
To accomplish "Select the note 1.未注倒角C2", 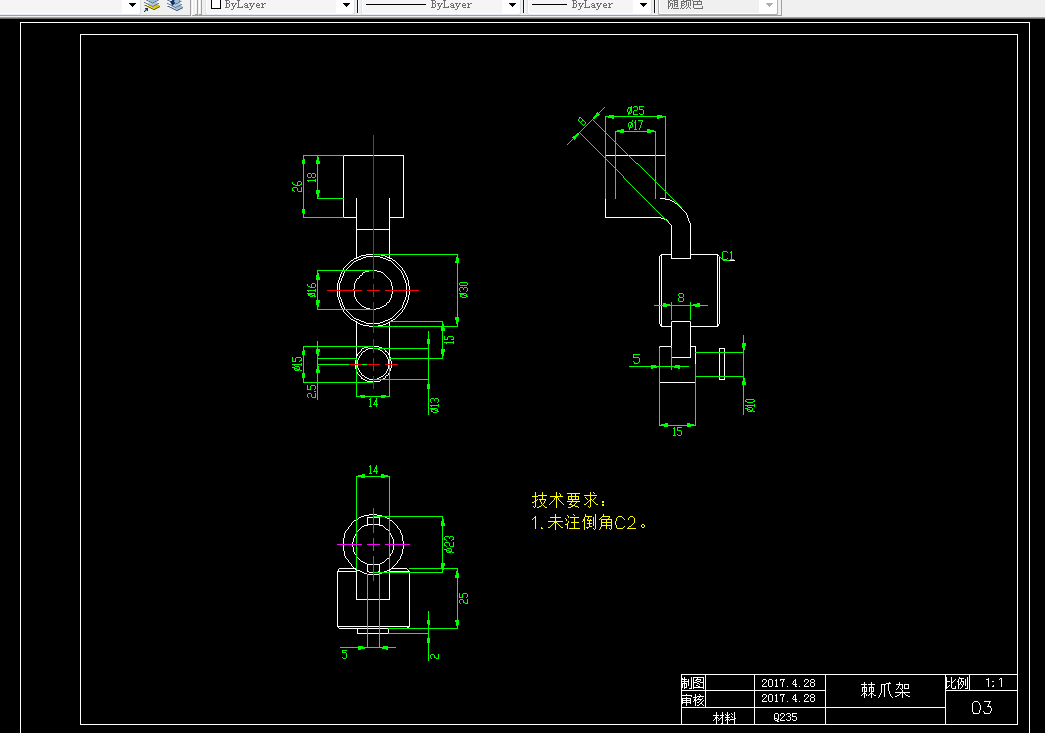I will (589, 523).
